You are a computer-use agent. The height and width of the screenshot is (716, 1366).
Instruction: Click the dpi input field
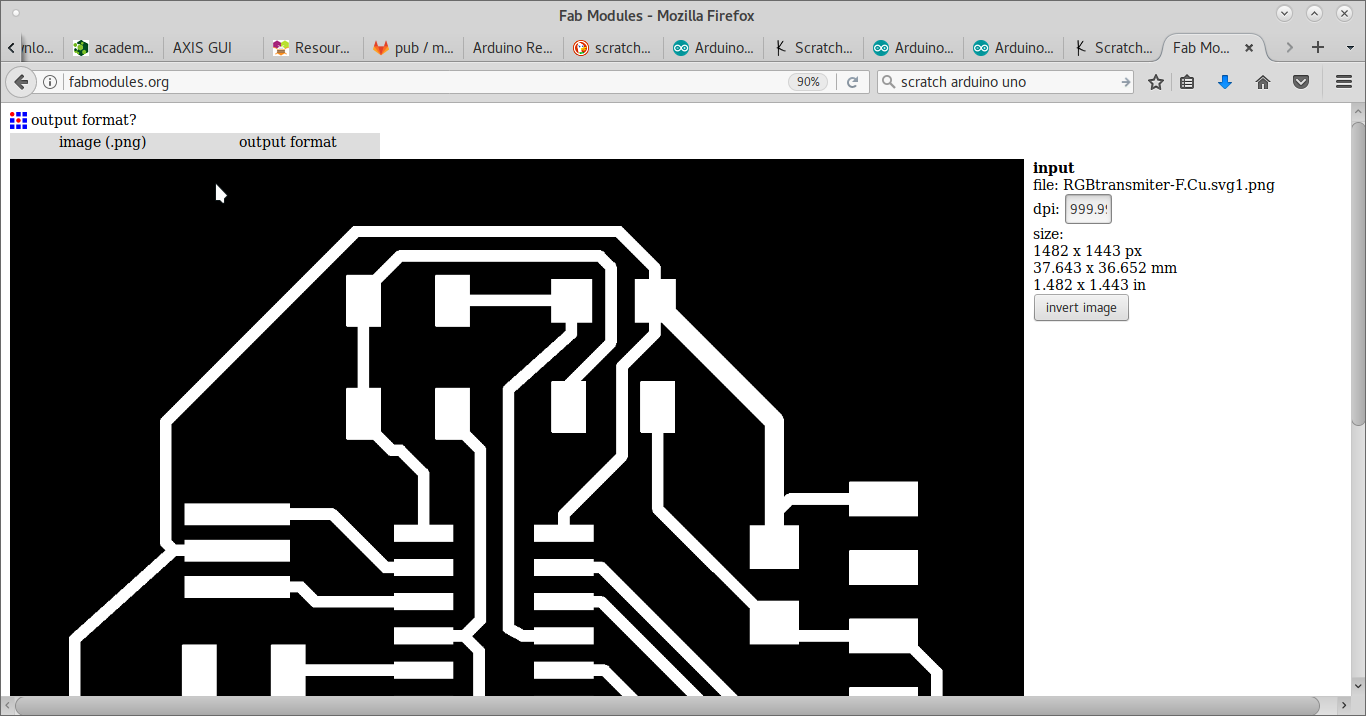[x=1088, y=209]
